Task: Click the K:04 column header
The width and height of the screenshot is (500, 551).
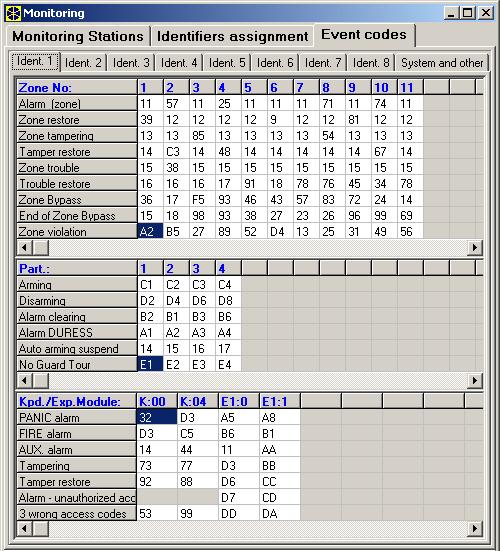Action: coord(197,401)
